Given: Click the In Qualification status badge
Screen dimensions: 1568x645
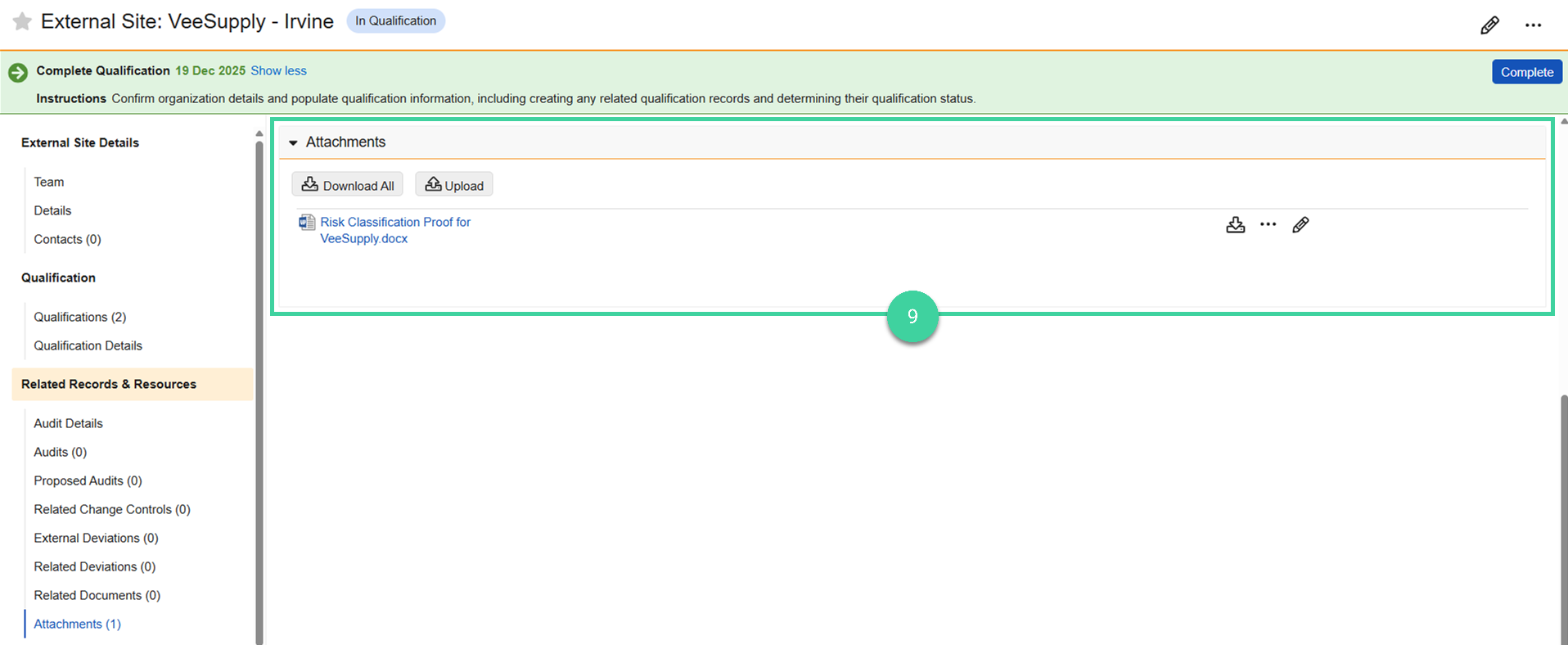Looking at the screenshot, I should tap(396, 21).
